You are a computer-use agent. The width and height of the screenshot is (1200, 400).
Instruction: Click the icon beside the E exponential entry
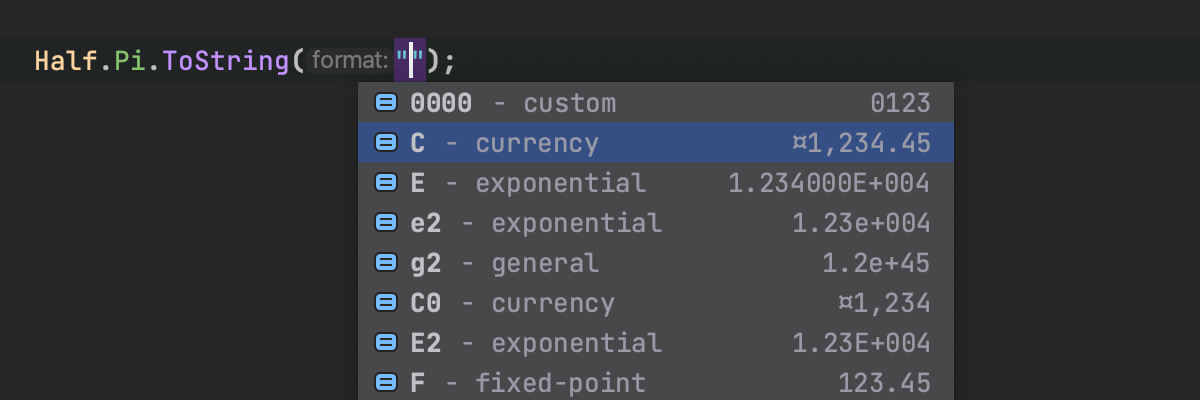click(386, 183)
